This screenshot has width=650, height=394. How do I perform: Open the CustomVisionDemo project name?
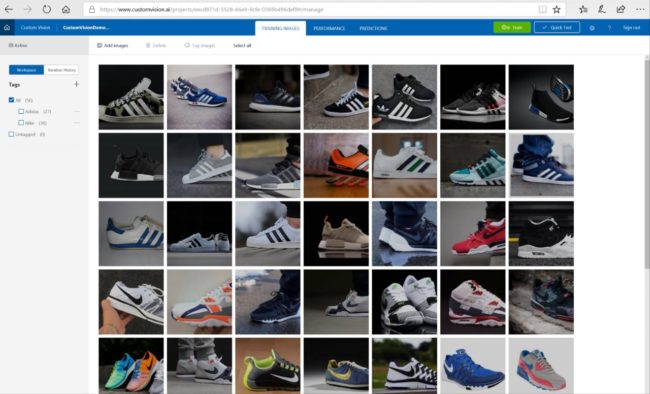[86, 28]
